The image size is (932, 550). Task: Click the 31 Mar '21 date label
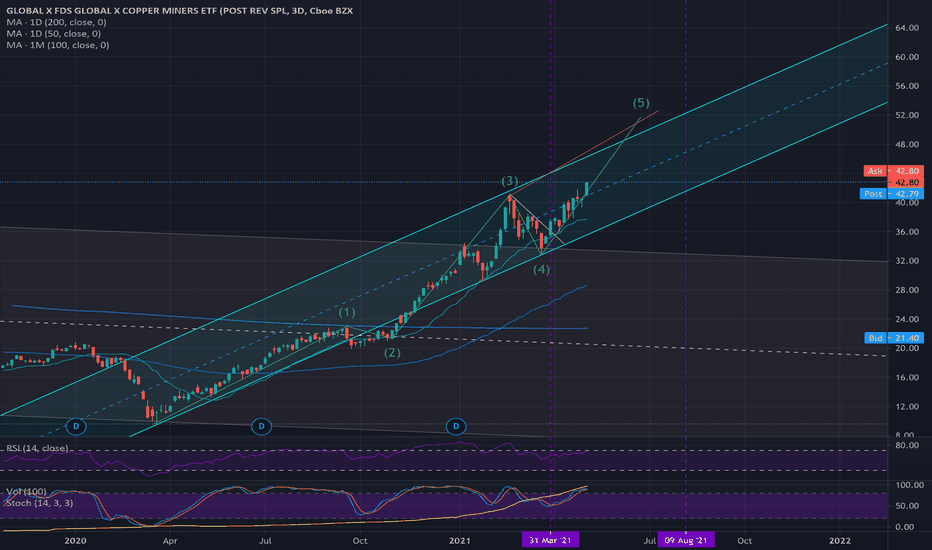click(x=550, y=540)
